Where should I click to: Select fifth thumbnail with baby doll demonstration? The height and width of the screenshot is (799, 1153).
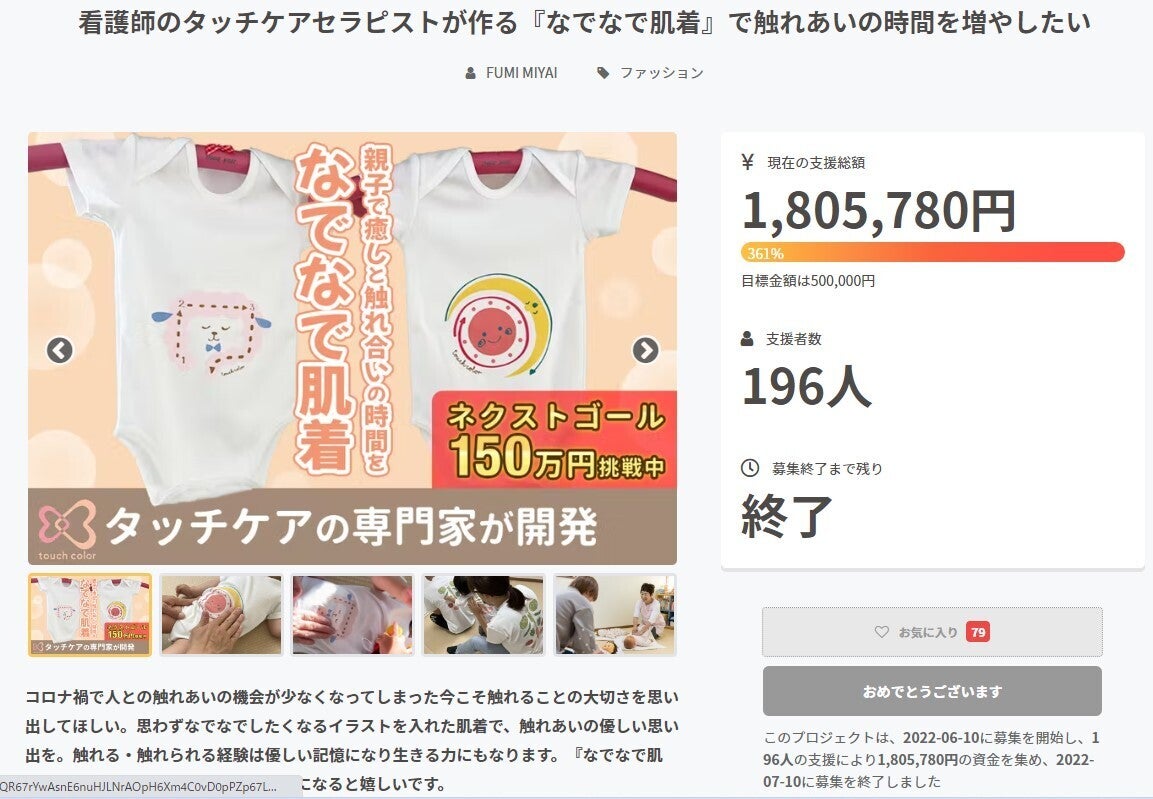[x=615, y=615]
